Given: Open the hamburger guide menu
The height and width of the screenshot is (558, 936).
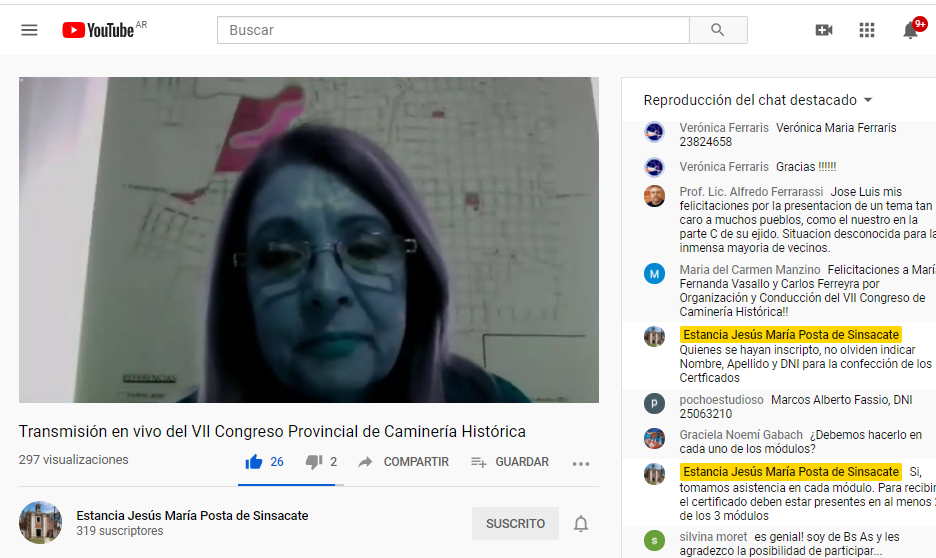Looking at the screenshot, I should coord(29,30).
